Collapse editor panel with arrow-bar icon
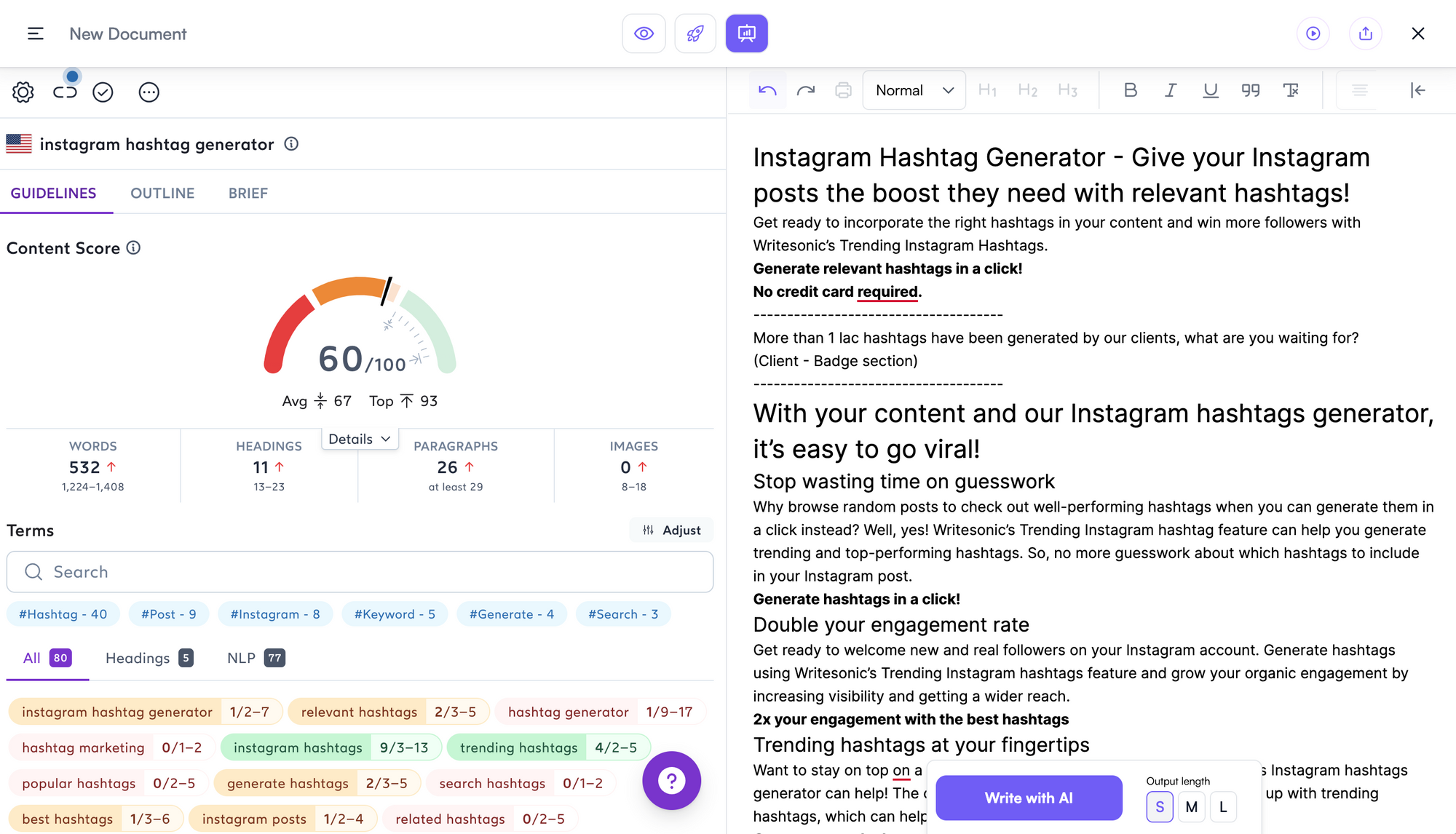This screenshot has height=834, width=1456. tap(1417, 90)
